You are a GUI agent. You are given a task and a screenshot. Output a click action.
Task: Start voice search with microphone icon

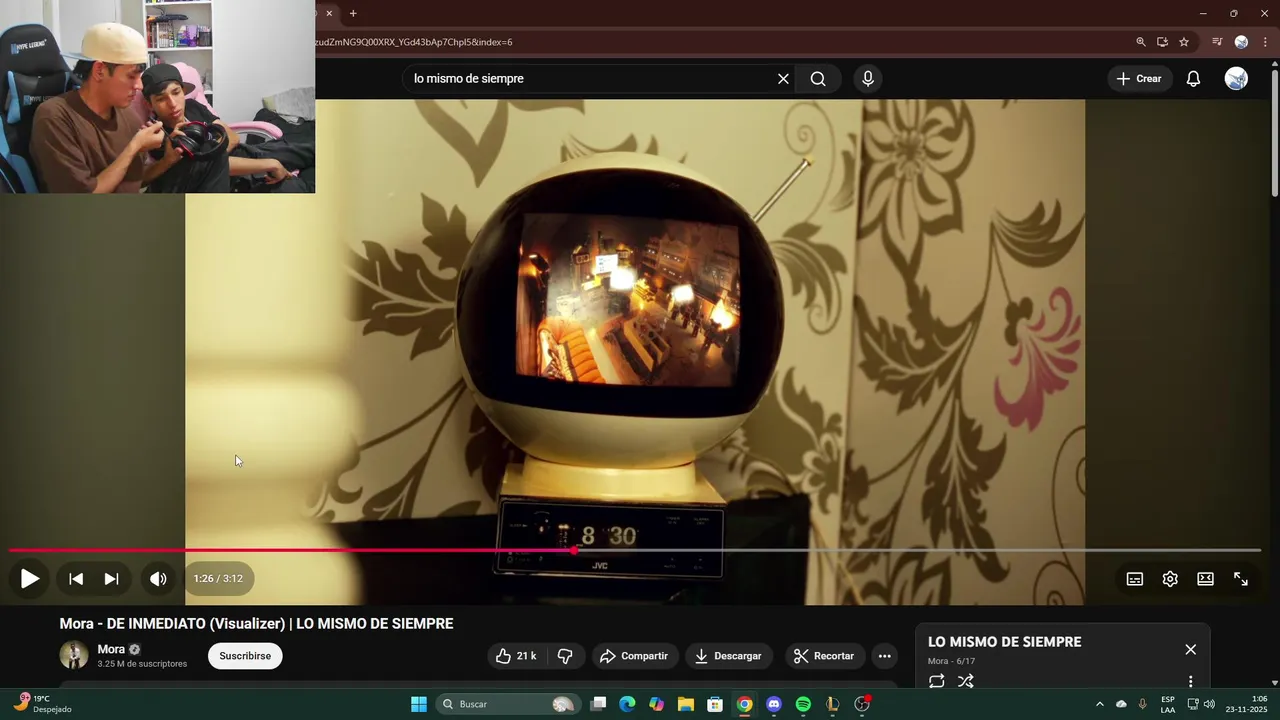pyautogui.click(x=868, y=79)
